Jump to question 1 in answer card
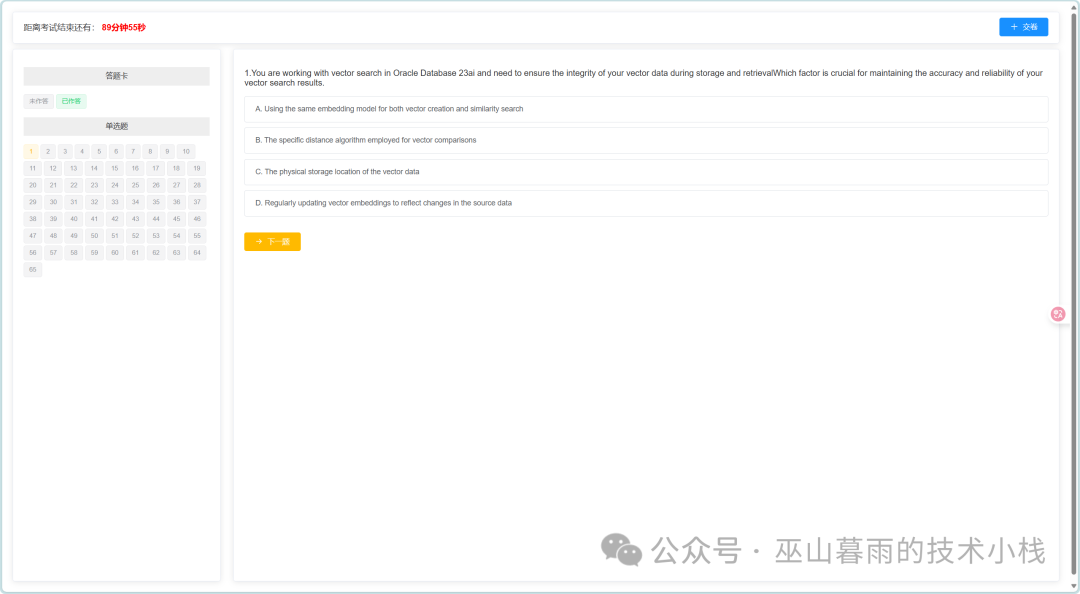Screen dimensions: 1080x594 (31, 152)
